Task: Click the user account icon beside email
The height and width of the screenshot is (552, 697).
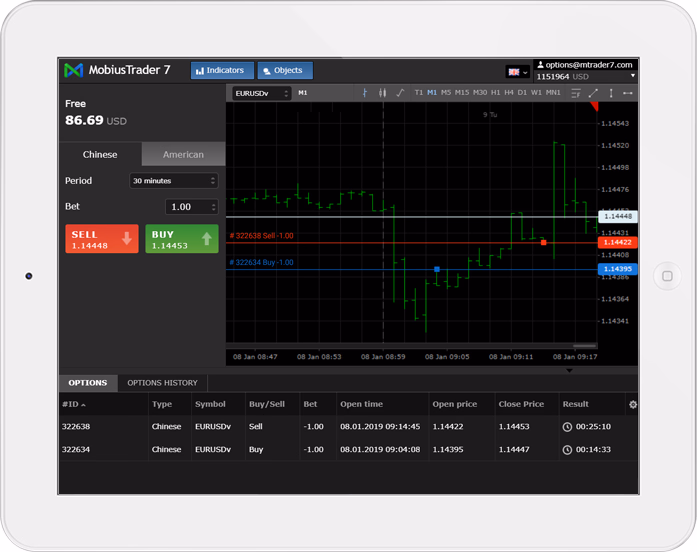Action: point(540,65)
